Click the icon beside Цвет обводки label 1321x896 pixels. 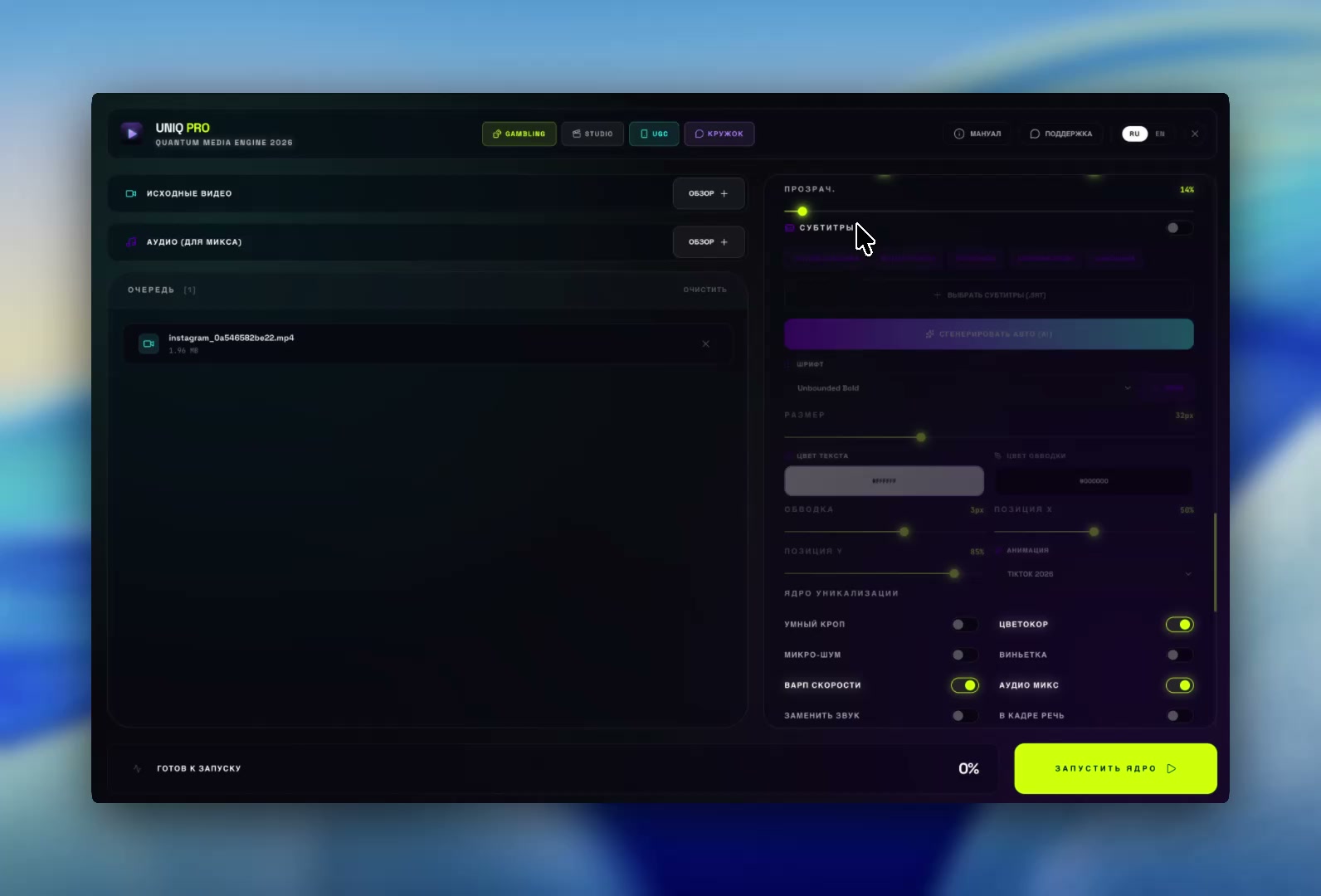click(x=998, y=455)
